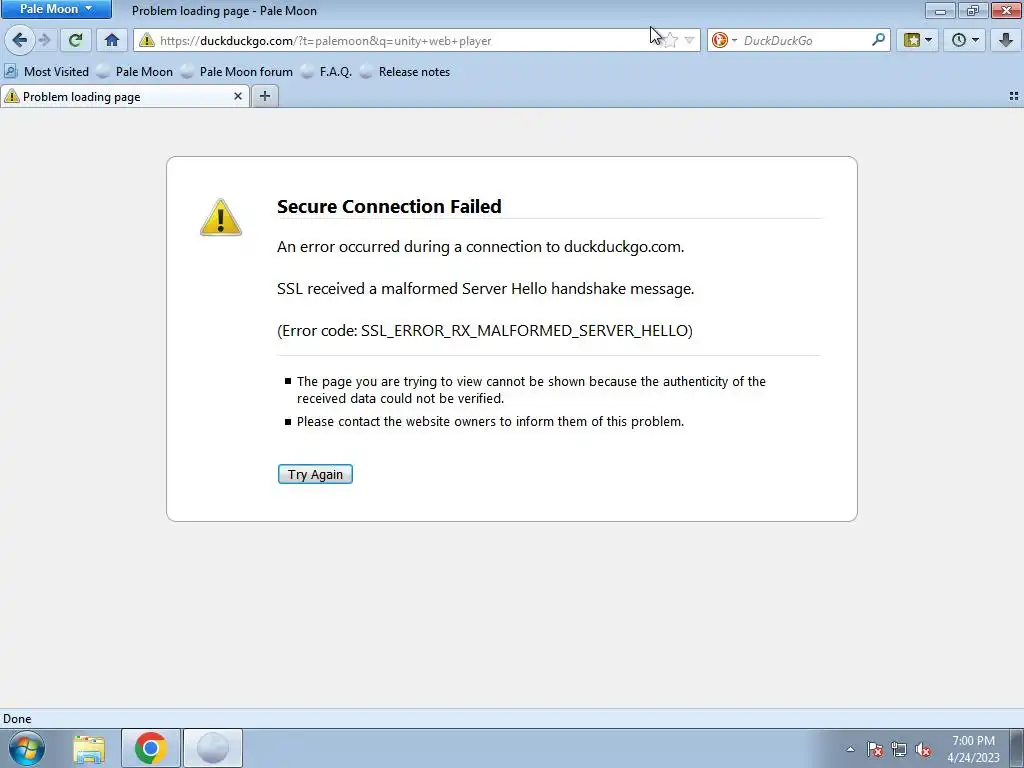Minimize the Pale Moon window

(x=940, y=10)
